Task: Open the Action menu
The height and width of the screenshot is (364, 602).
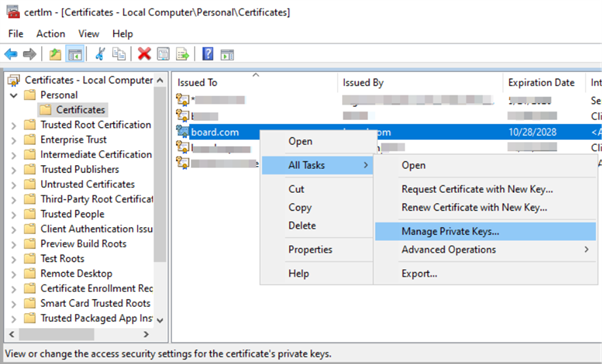Action: tap(51, 34)
